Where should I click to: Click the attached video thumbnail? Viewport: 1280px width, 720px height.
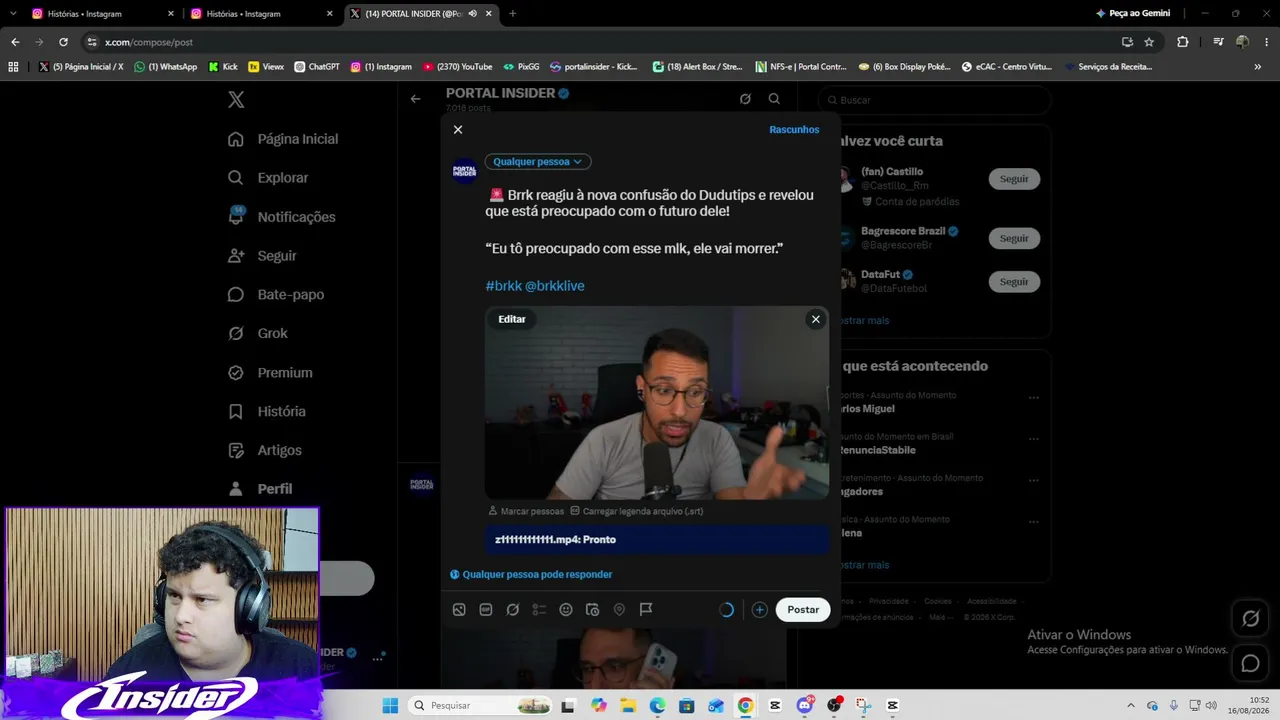click(657, 403)
